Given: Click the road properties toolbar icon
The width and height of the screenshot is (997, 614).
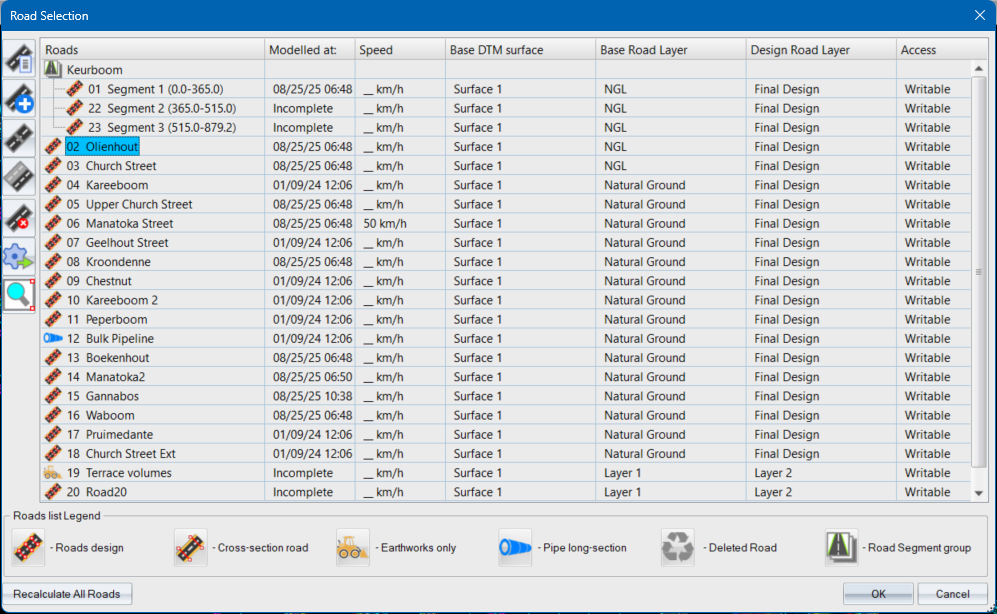Looking at the screenshot, I should pos(19,59).
